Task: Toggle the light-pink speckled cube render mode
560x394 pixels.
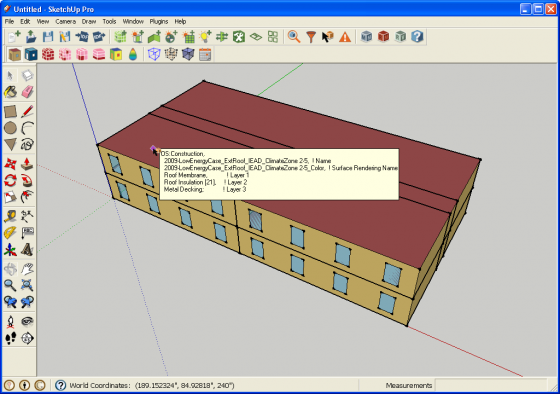Action: coord(65,54)
